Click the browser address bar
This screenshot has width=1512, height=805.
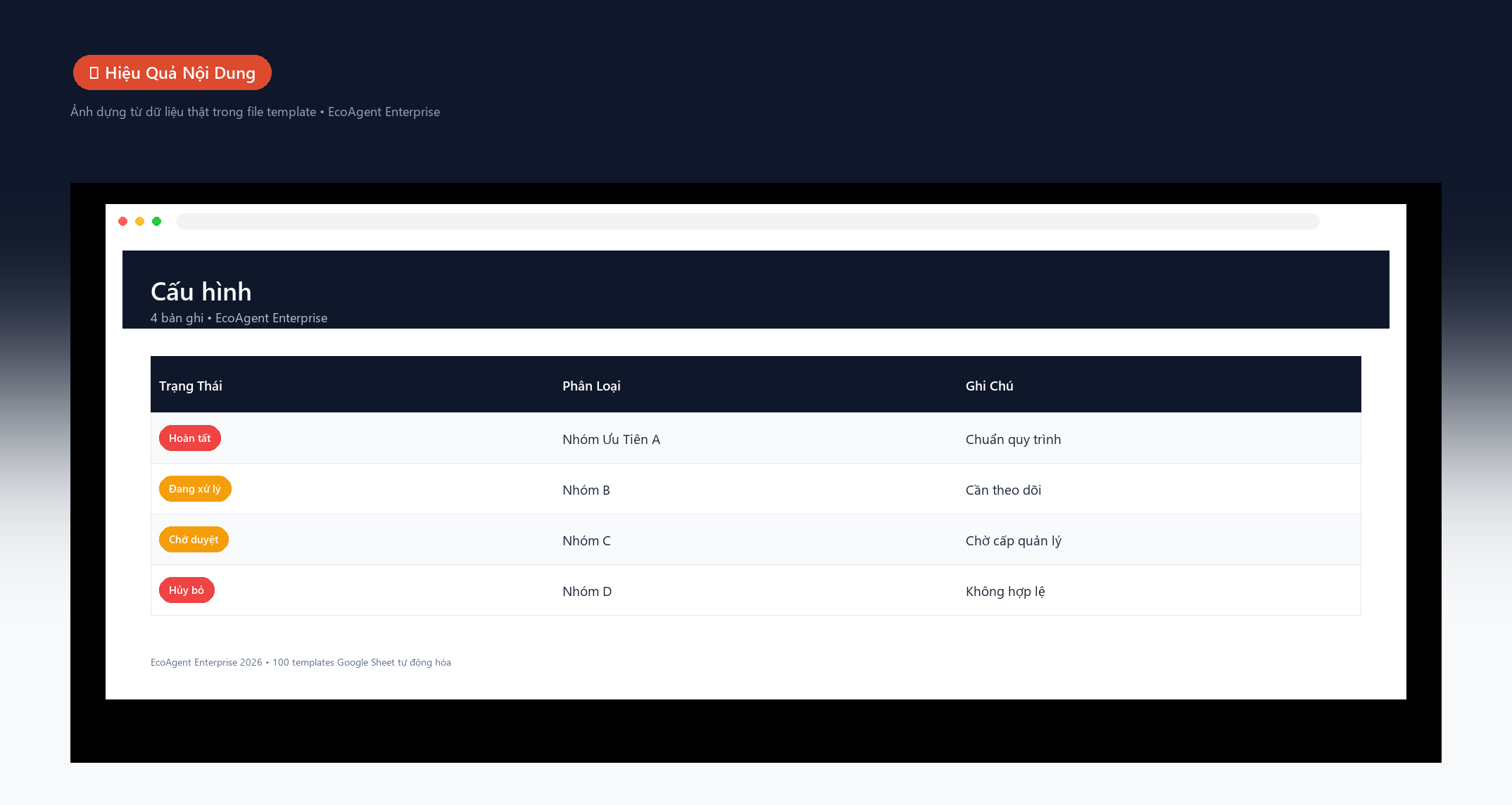point(748,221)
